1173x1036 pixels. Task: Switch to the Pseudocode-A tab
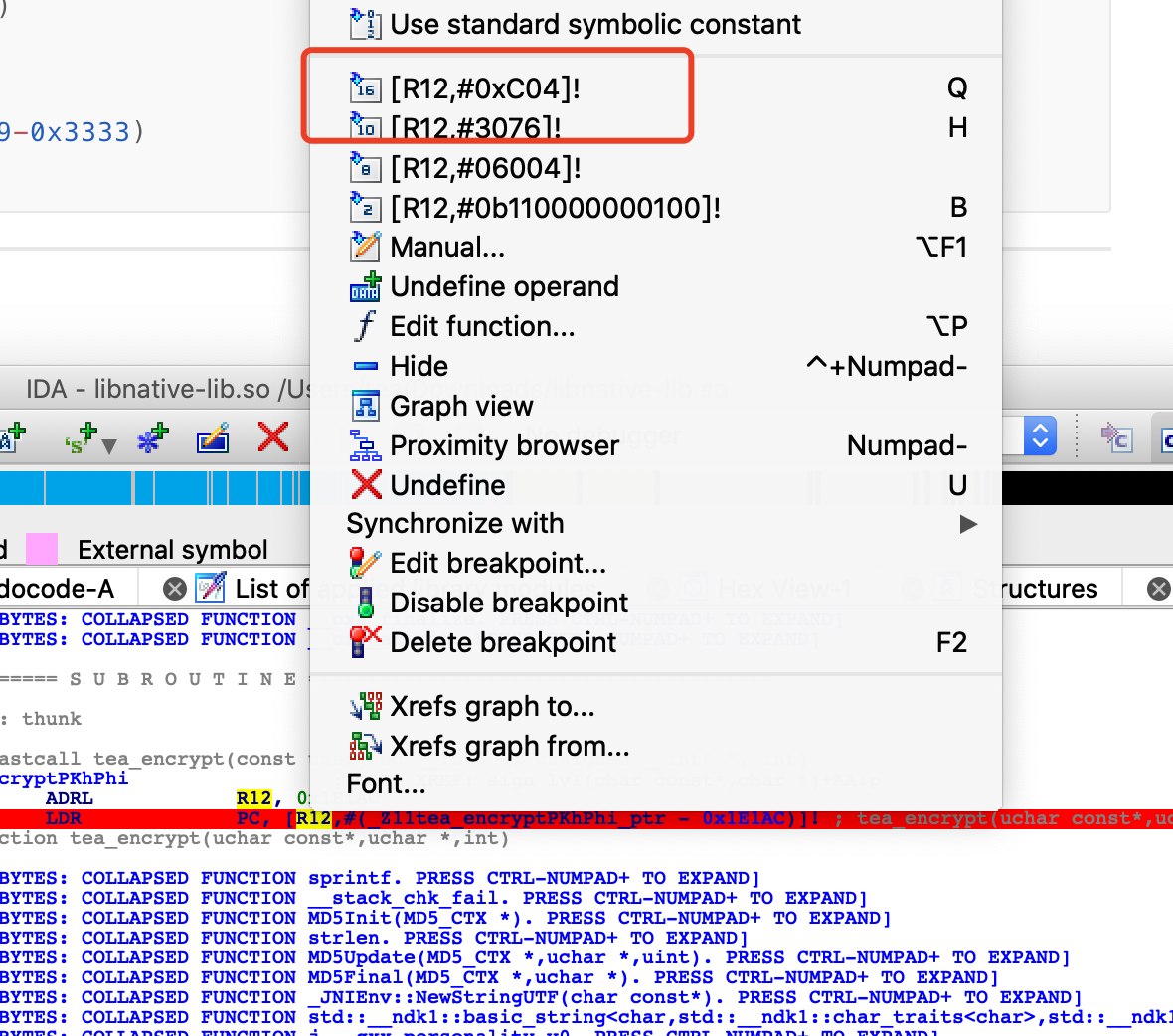(58, 590)
